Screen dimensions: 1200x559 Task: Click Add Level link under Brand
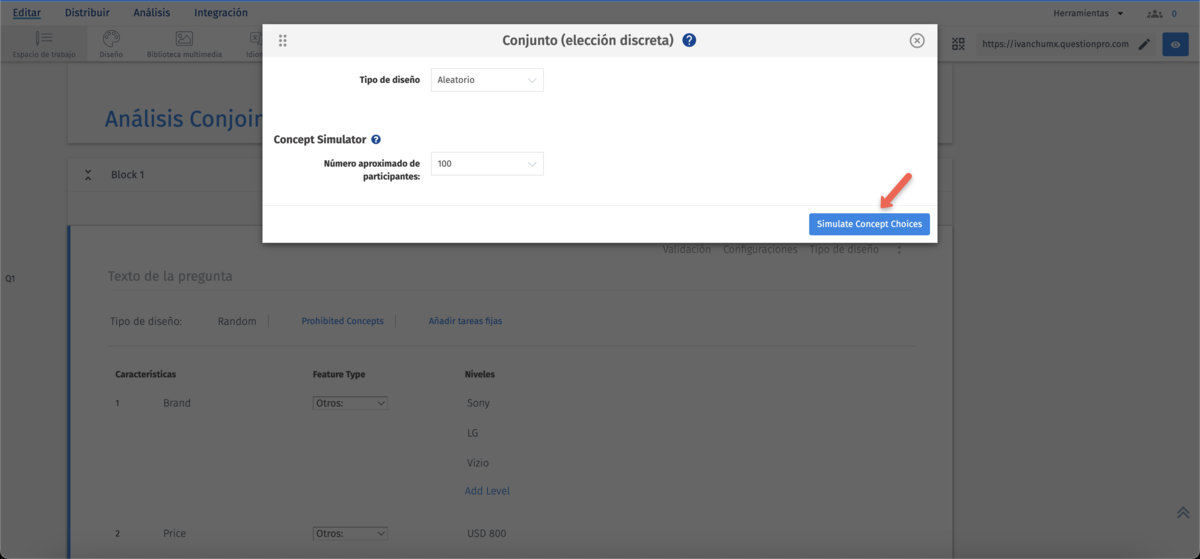click(487, 491)
